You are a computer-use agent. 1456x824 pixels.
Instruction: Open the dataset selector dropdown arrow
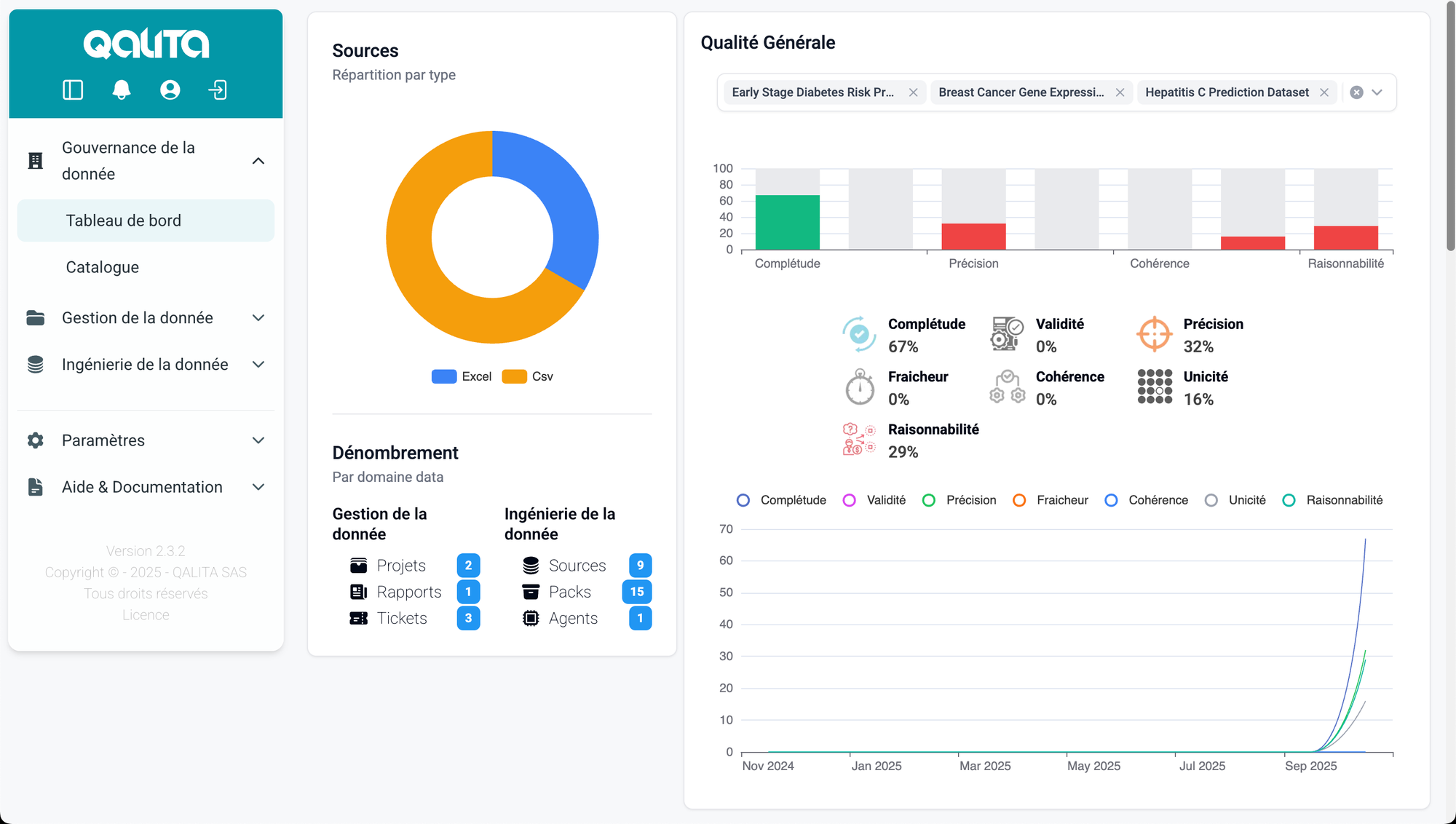tap(1377, 92)
